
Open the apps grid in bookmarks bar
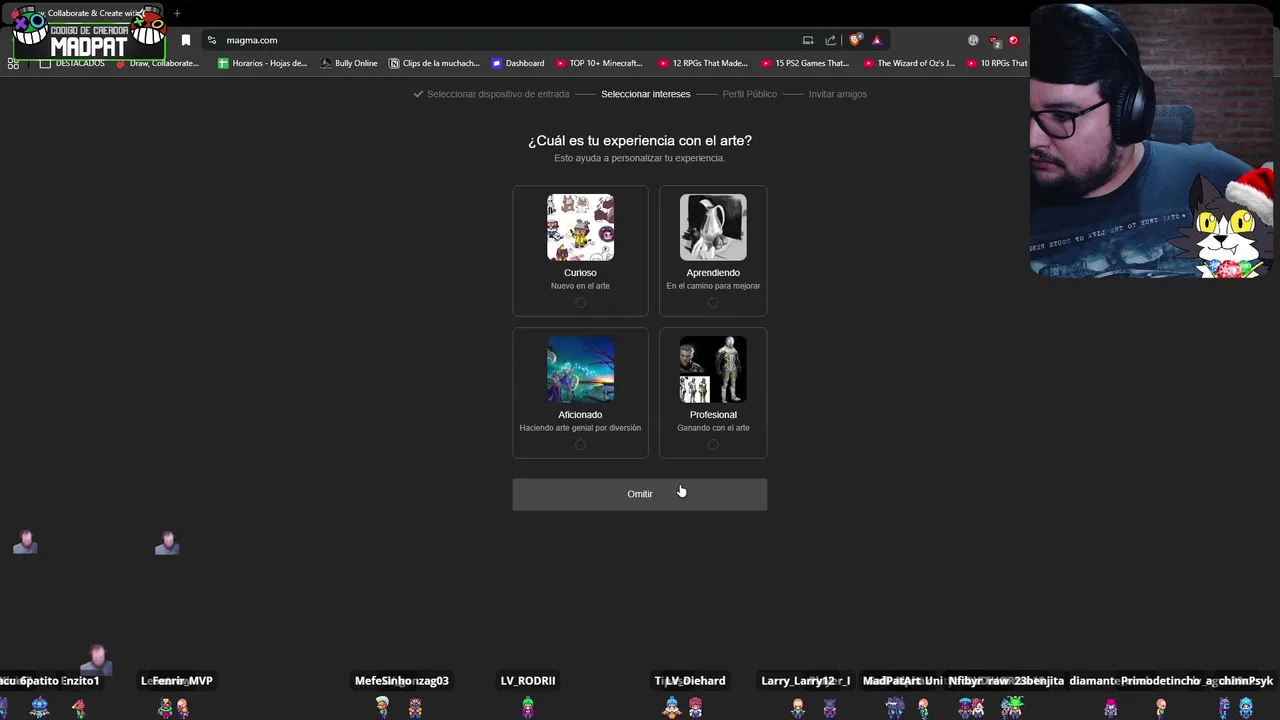tap(13, 63)
